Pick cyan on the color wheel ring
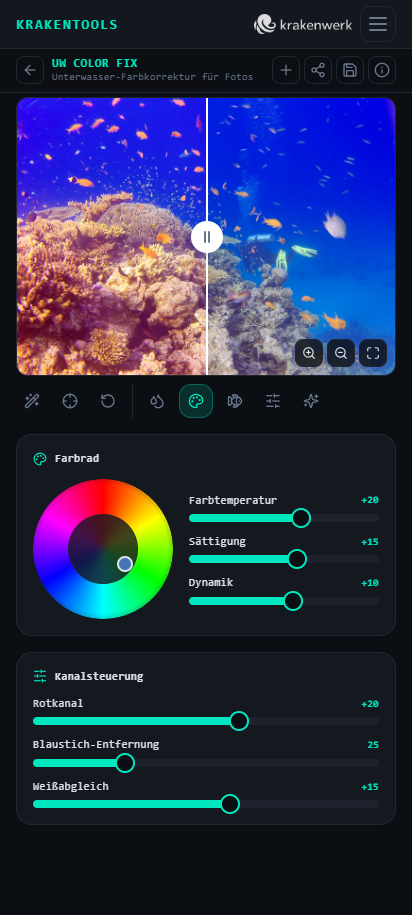The height and width of the screenshot is (915, 412). click(x=103, y=602)
